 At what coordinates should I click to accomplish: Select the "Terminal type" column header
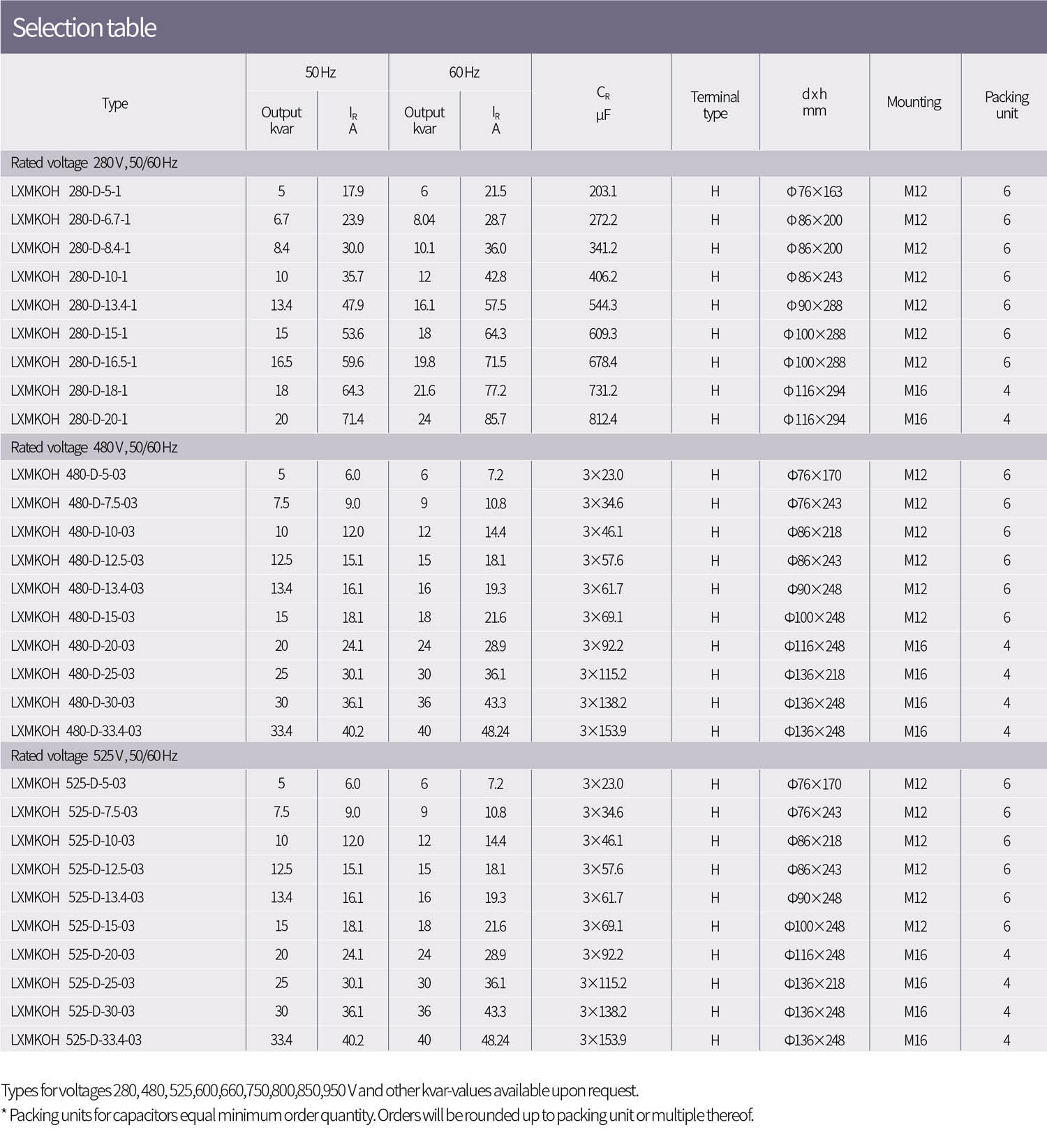click(x=715, y=105)
